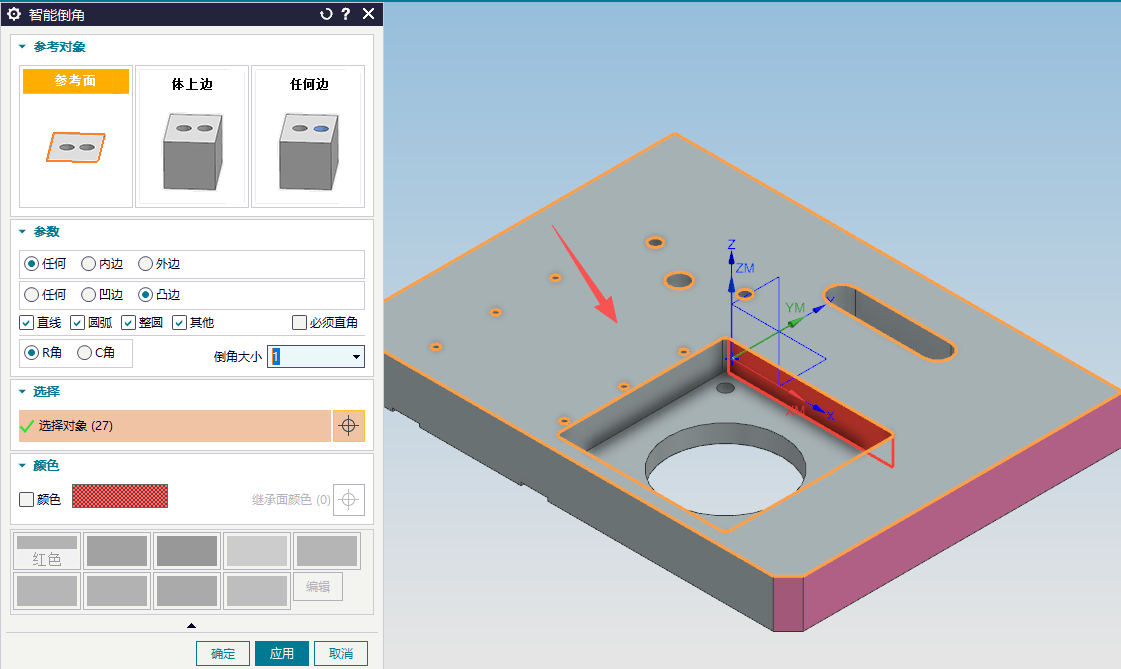Open the help question mark icon
Viewport: 1121px width, 669px height.
point(346,14)
